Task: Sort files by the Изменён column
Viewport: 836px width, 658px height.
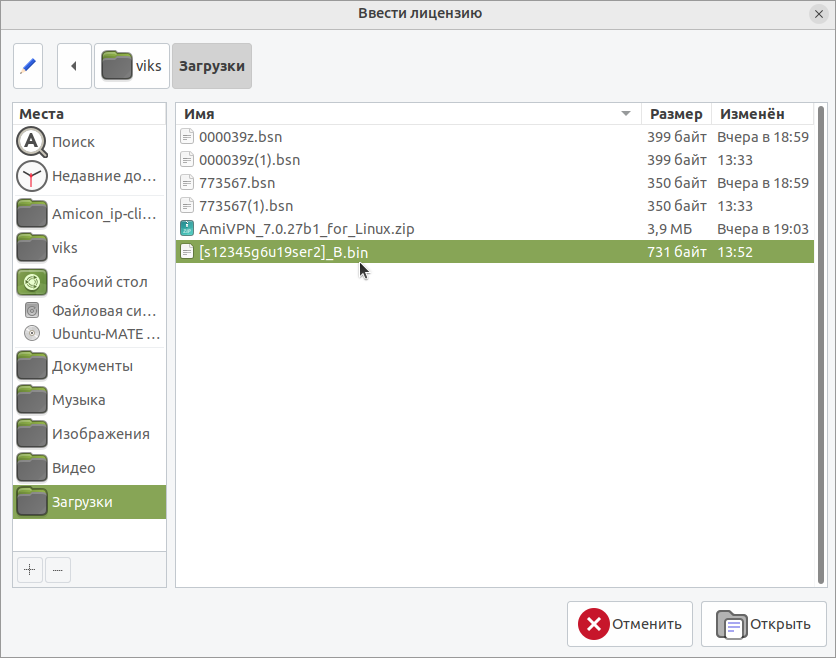Action: click(760, 114)
